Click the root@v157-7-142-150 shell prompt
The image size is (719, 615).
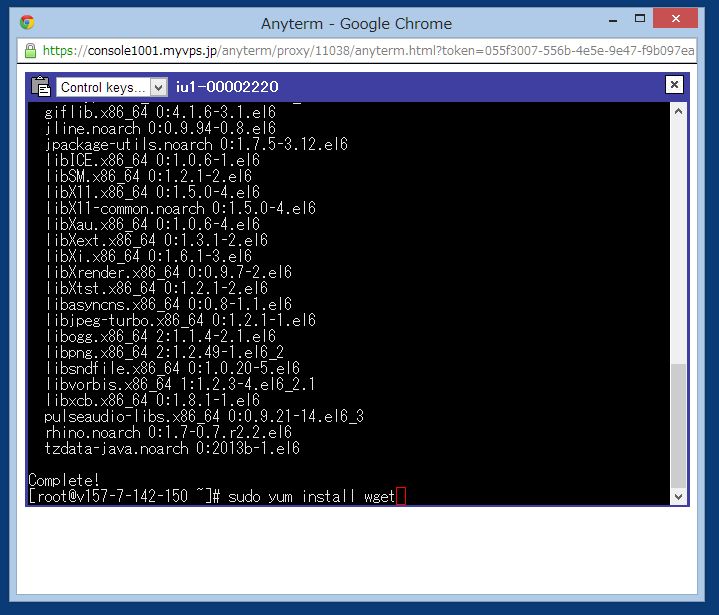(124, 496)
